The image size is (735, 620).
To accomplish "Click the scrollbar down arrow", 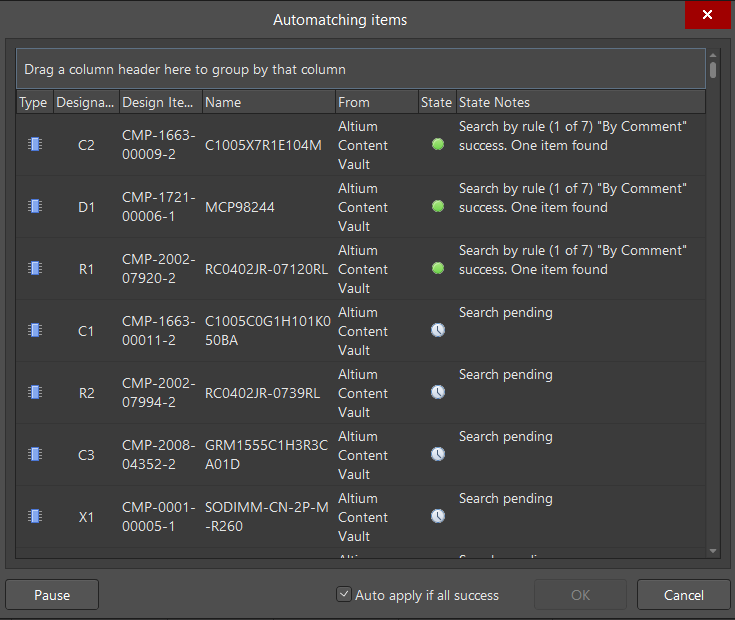I will (713, 551).
